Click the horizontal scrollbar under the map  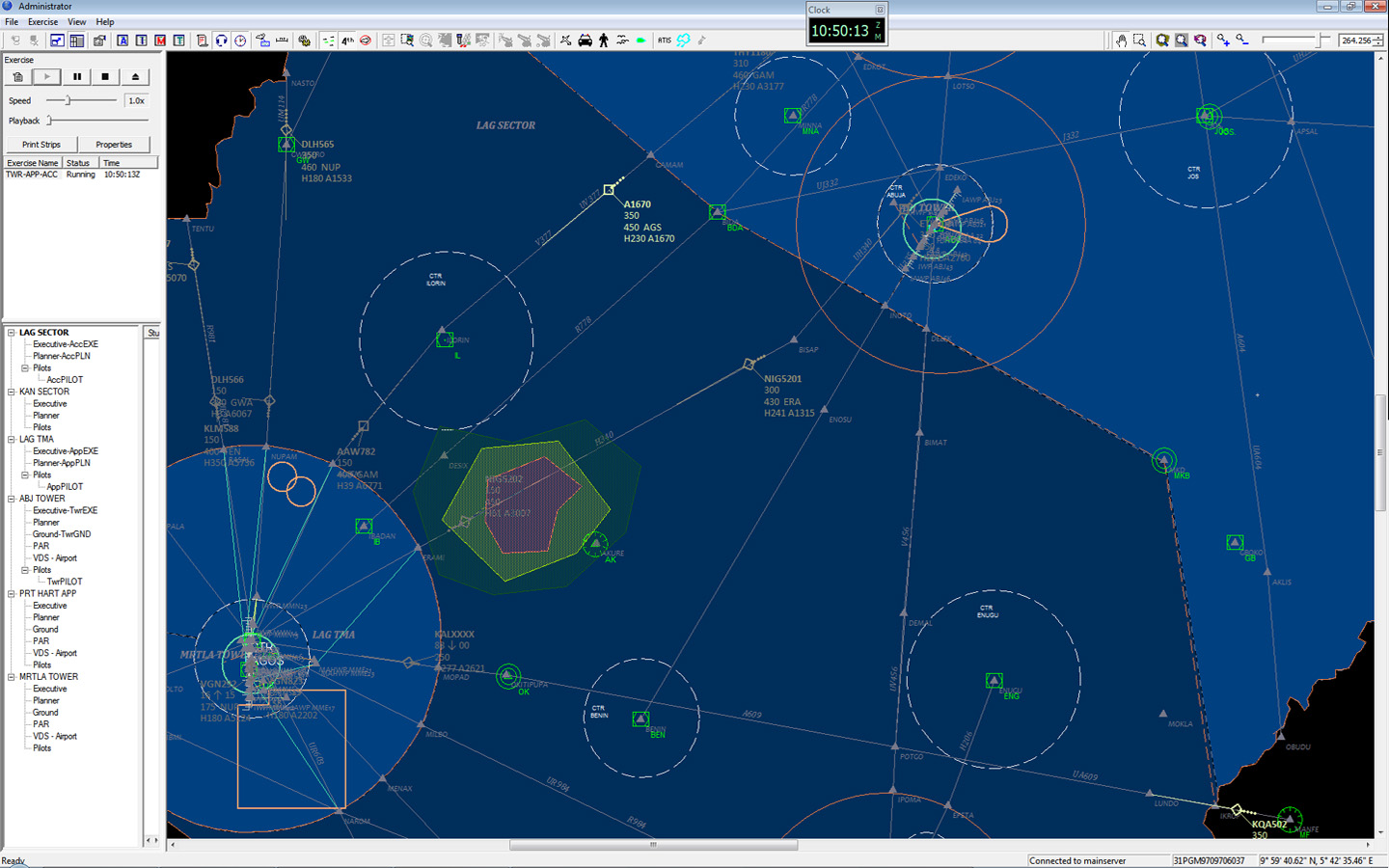point(653,845)
